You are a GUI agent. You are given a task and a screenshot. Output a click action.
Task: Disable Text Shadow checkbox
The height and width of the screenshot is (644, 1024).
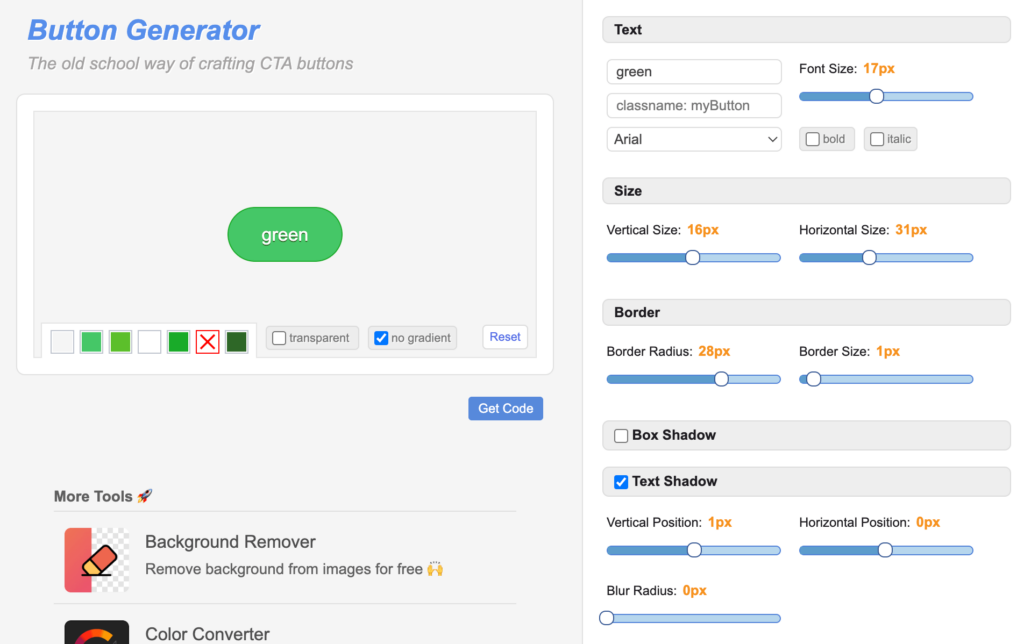click(x=621, y=482)
